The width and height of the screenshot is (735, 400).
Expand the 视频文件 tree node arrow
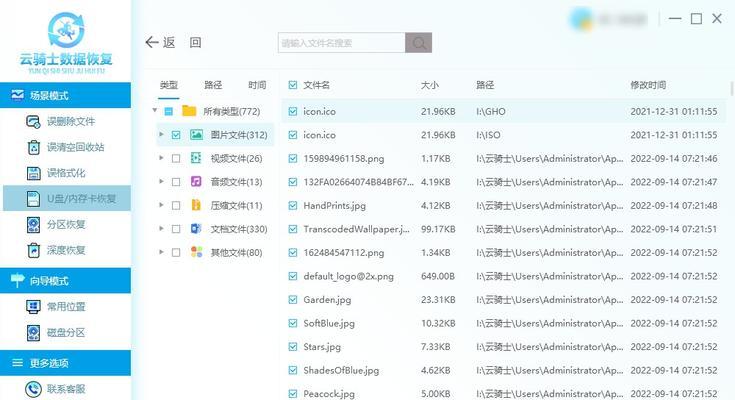tap(161, 158)
